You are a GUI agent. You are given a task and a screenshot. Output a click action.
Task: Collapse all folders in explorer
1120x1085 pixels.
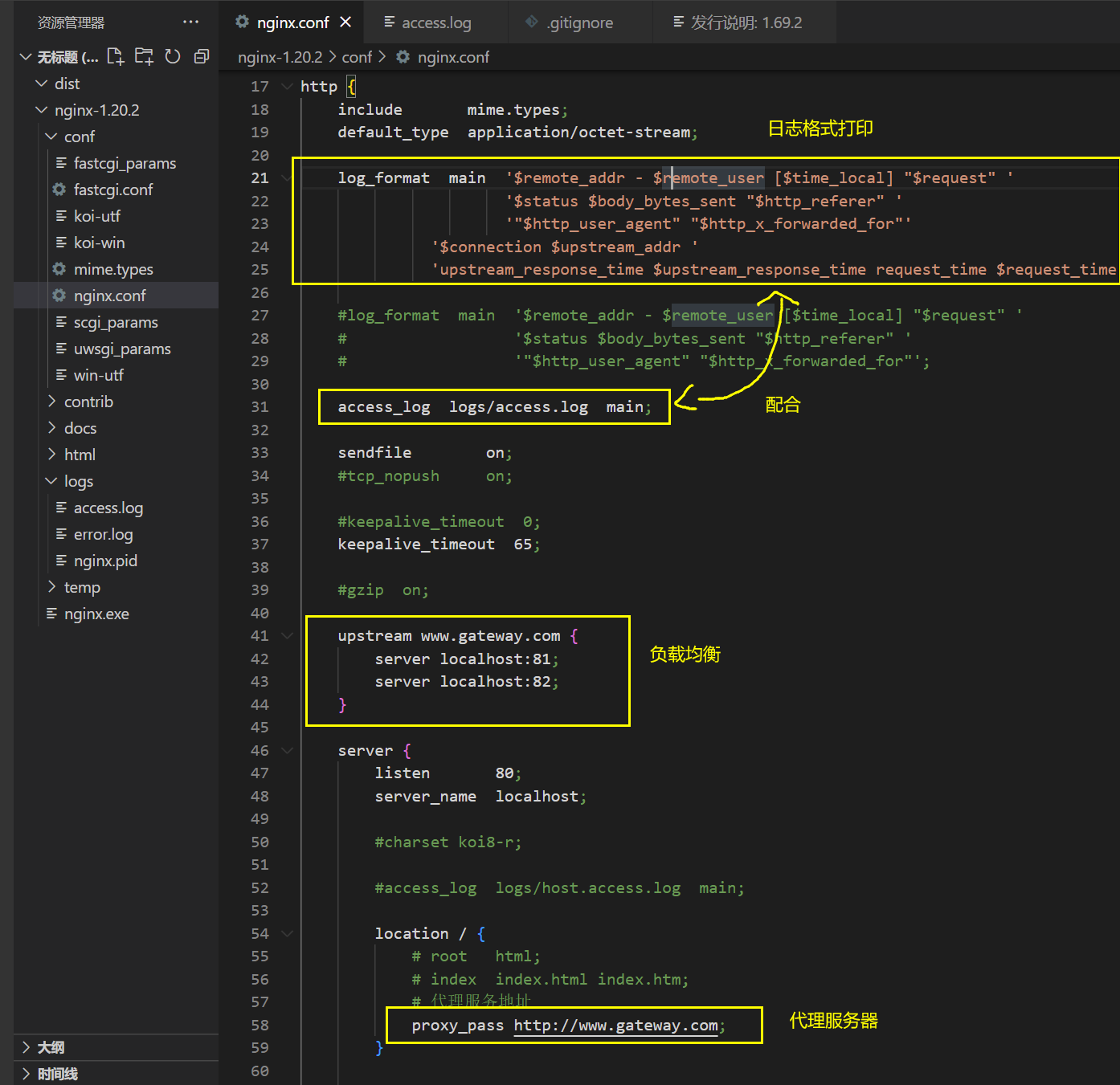pos(202,56)
